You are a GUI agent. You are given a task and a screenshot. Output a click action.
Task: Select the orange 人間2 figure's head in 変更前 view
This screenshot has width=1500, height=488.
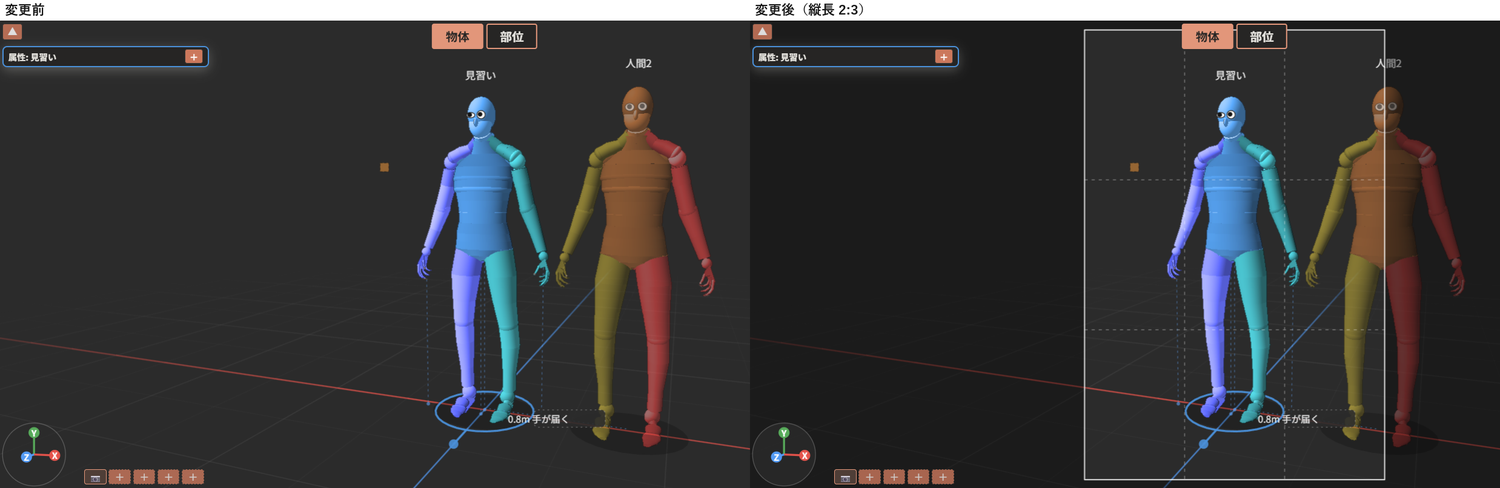click(637, 108)
